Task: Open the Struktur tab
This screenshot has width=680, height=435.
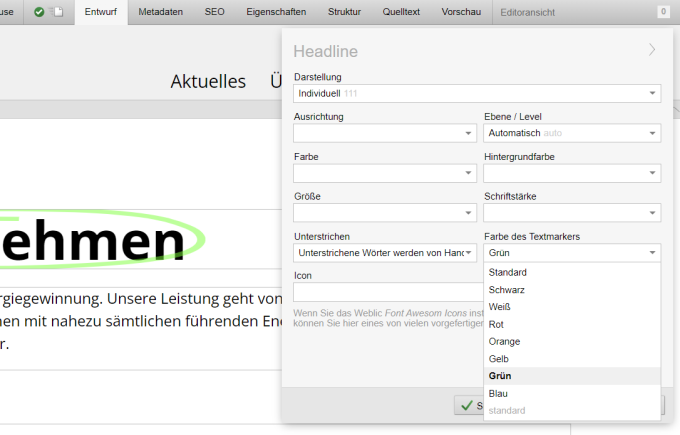Action: click(344, 12)
